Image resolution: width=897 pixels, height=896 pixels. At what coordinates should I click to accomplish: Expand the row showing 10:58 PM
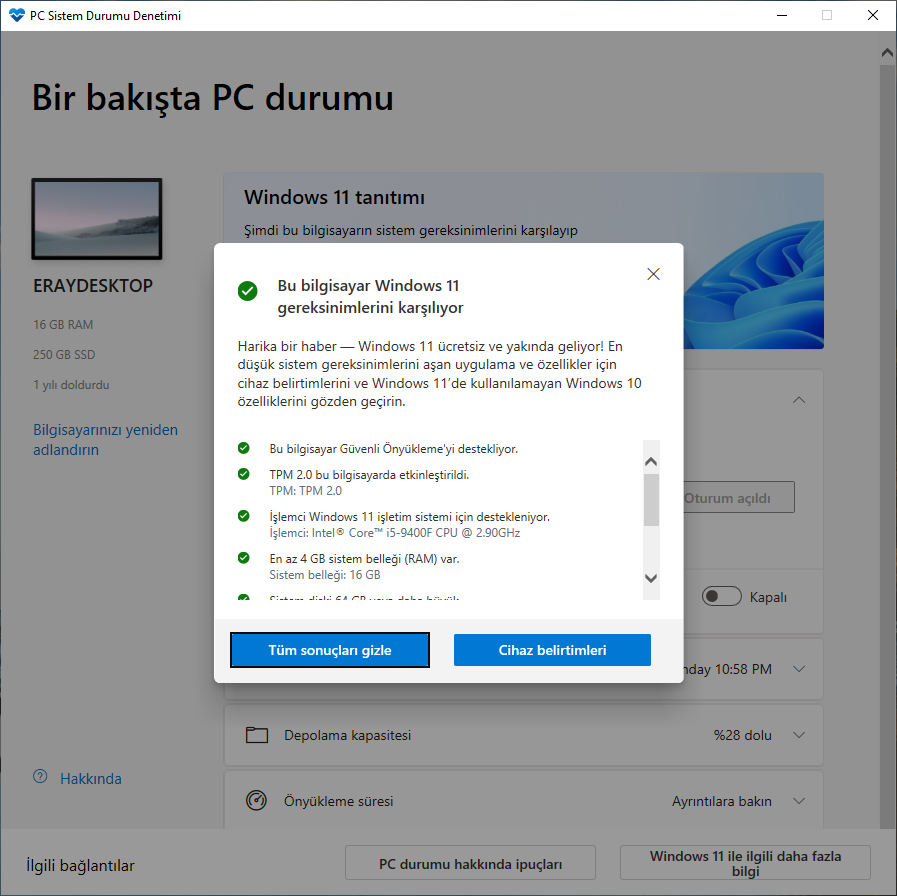point(799,669)
